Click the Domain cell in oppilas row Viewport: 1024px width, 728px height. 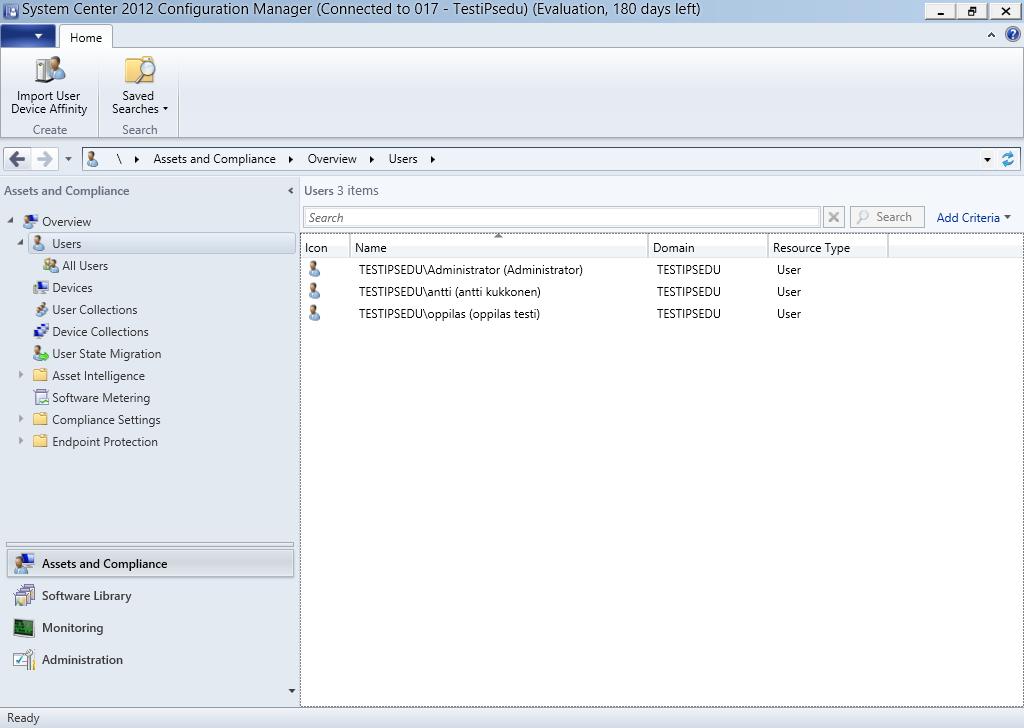pyautogui.click(x=688, y=314)
